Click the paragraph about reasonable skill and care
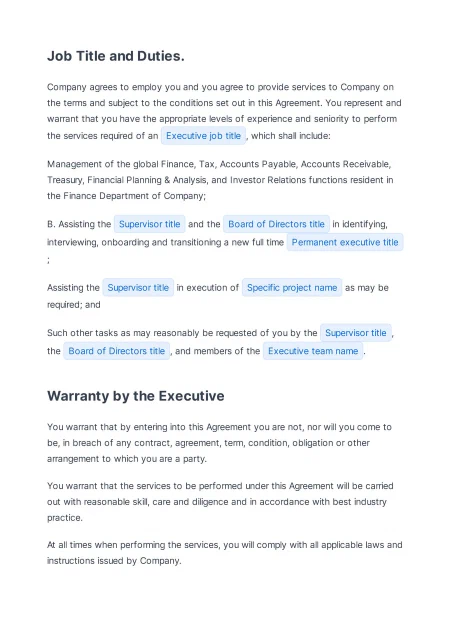This screenshot has height=636, width=450. tap(220, 502)
